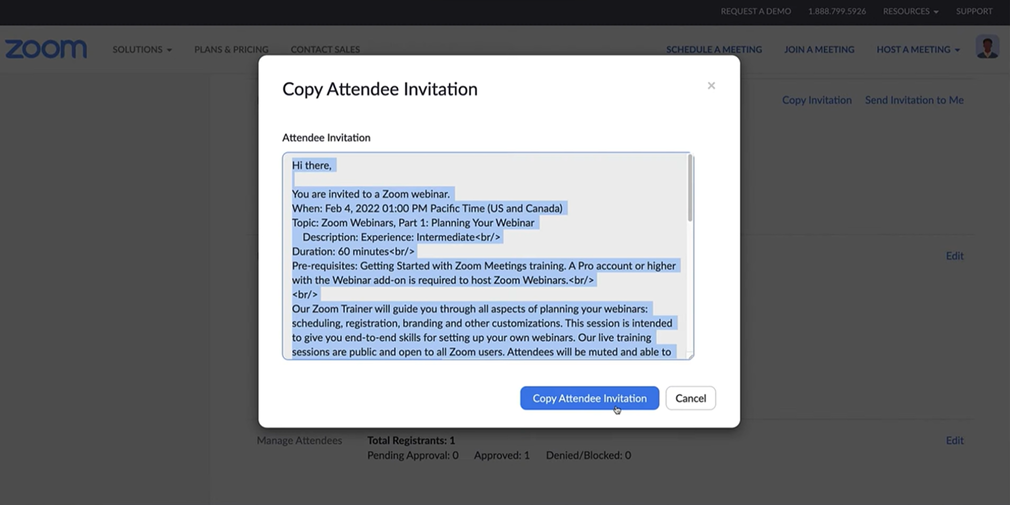This screenshot has width=1010, height=505.
Task: Open the user profile avatar
Action: [x=987, y=47]
